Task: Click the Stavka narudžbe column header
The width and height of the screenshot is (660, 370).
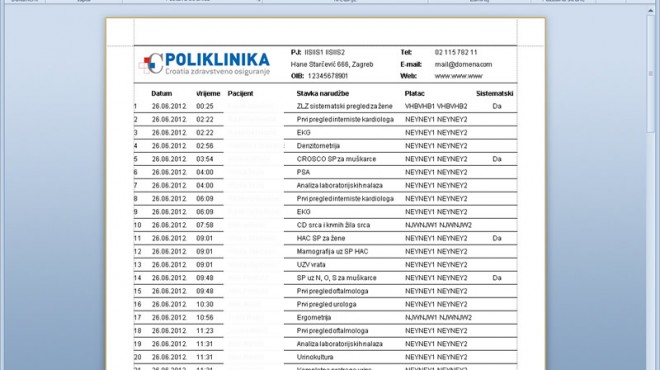Action: click(323, 94)
